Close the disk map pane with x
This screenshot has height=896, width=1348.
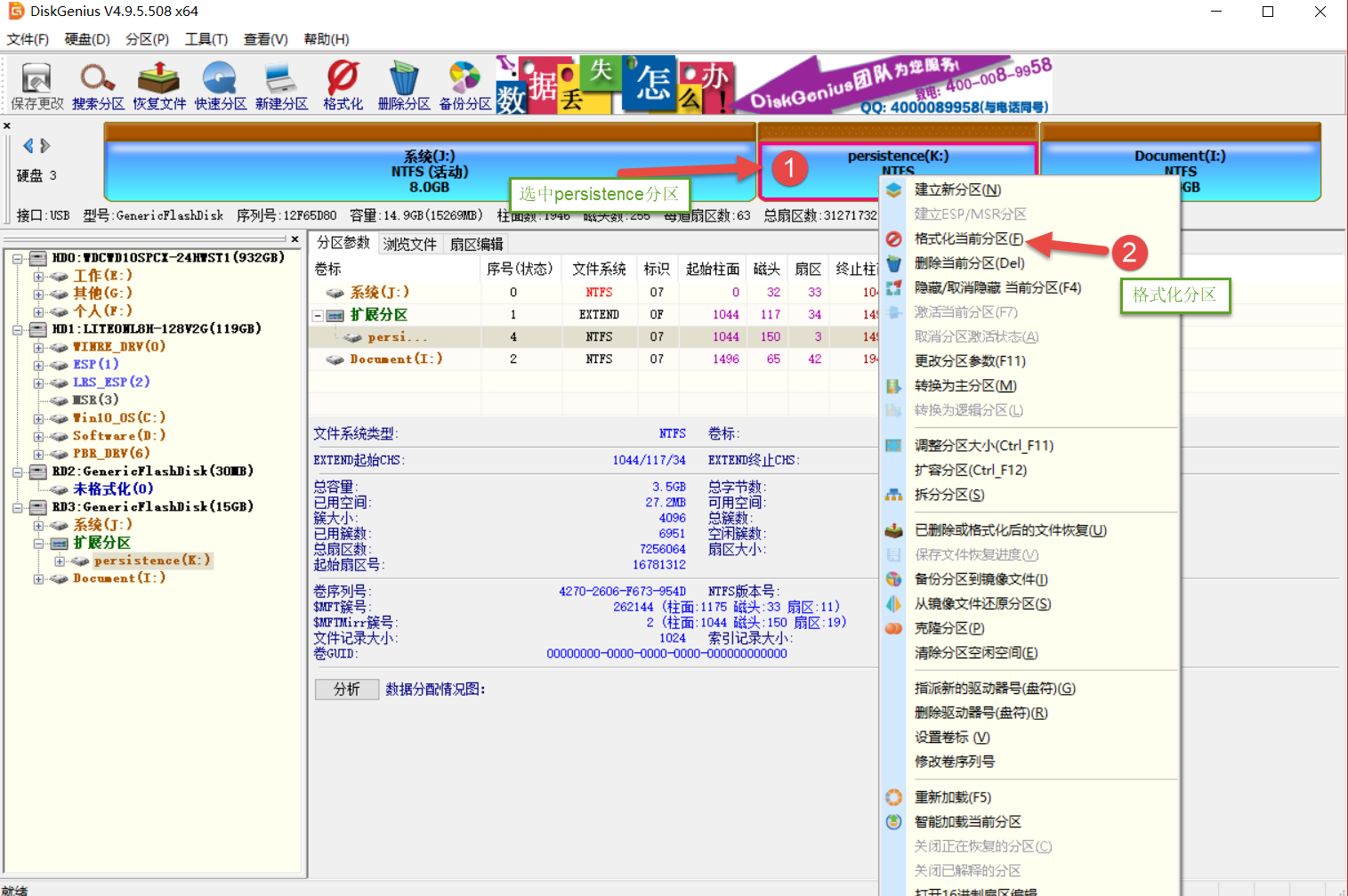pyautogui.click(x=7, y=126)
